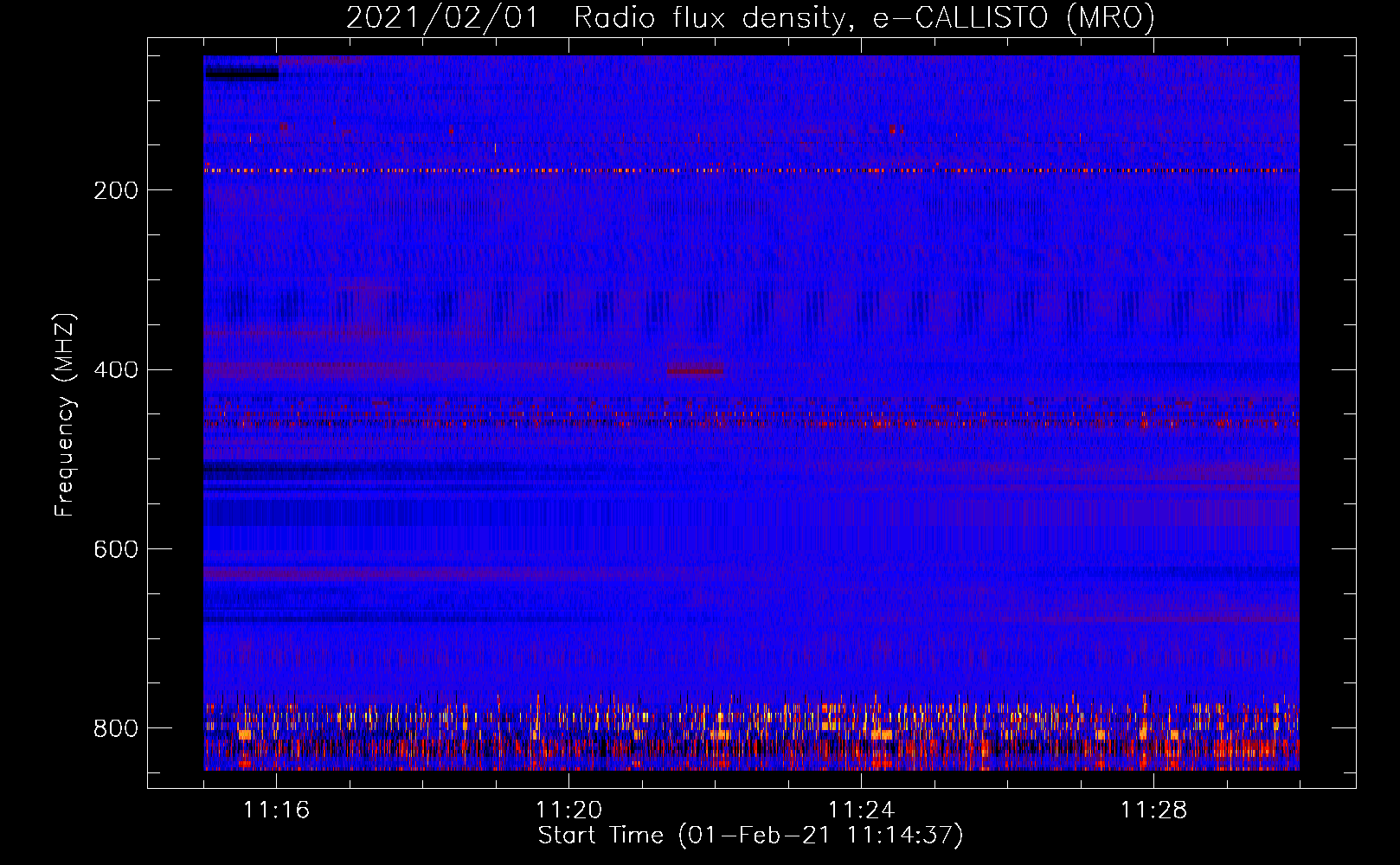The image size is (1400, 865).
Task: Click the "Start Time (01-Feb-21 11:14:37)" label
Action: 750,836
